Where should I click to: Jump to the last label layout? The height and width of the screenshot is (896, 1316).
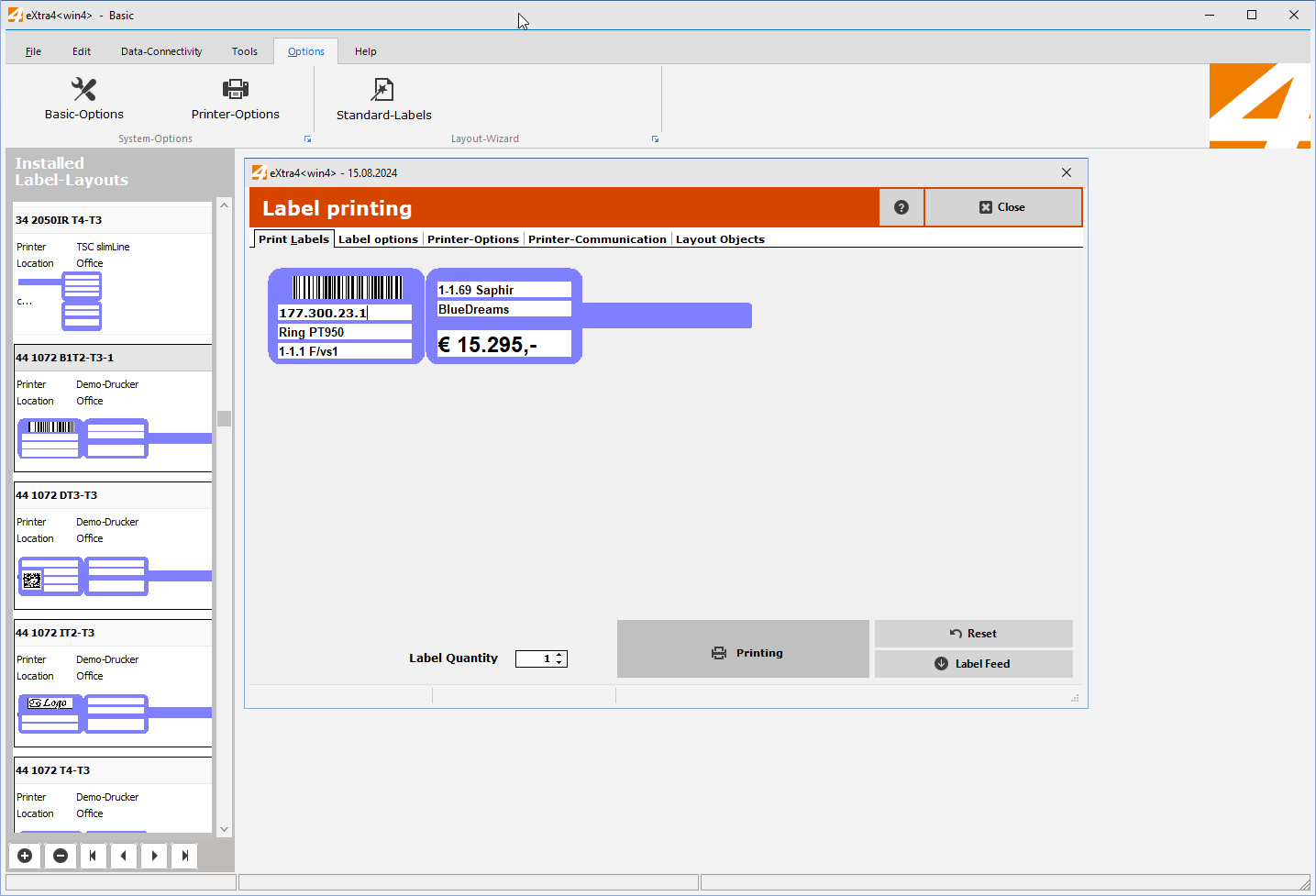pos(185,856)
